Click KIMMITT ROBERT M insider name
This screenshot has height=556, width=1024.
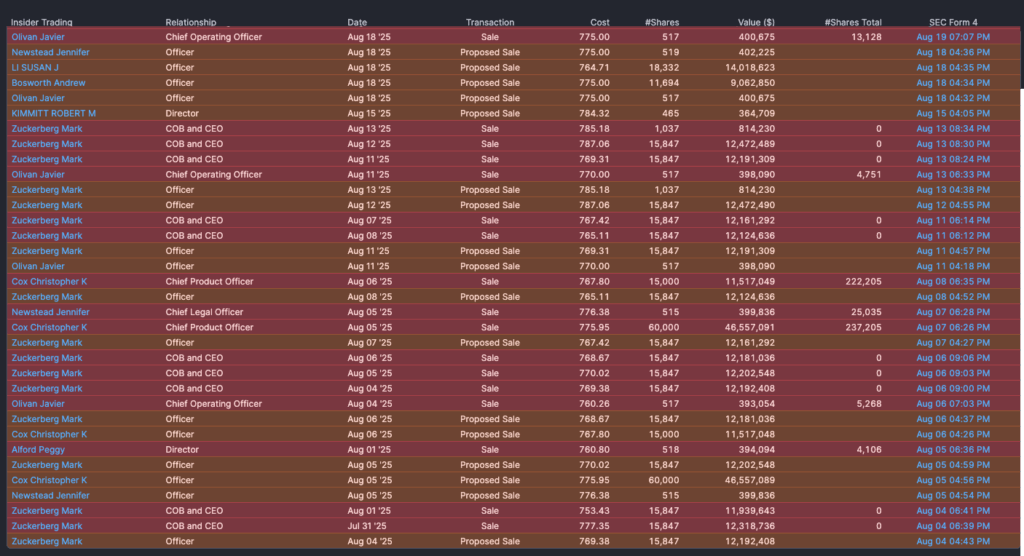tap(53, 113)
